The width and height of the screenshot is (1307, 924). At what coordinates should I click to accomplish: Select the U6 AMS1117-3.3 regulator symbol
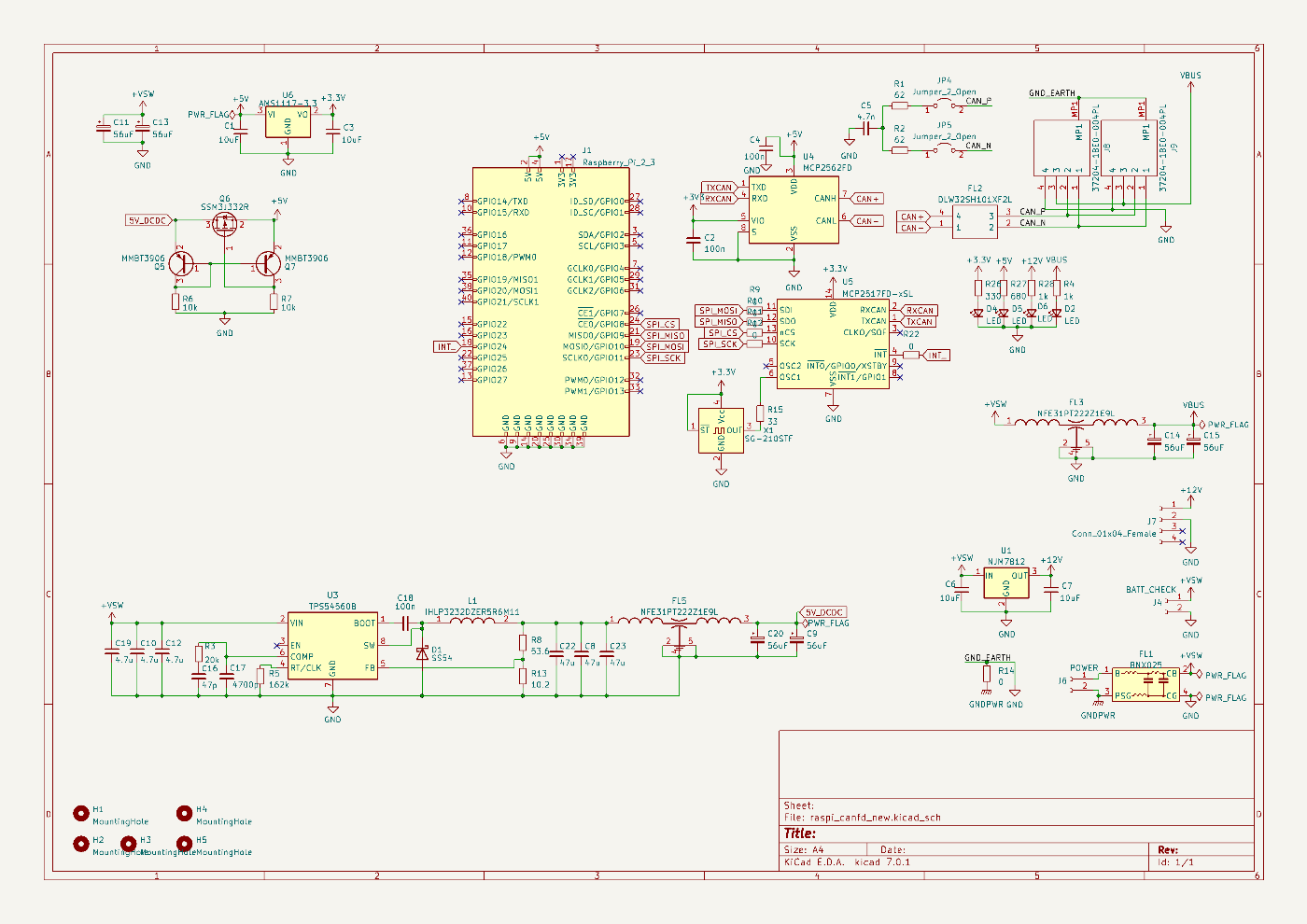pos(288,122)
